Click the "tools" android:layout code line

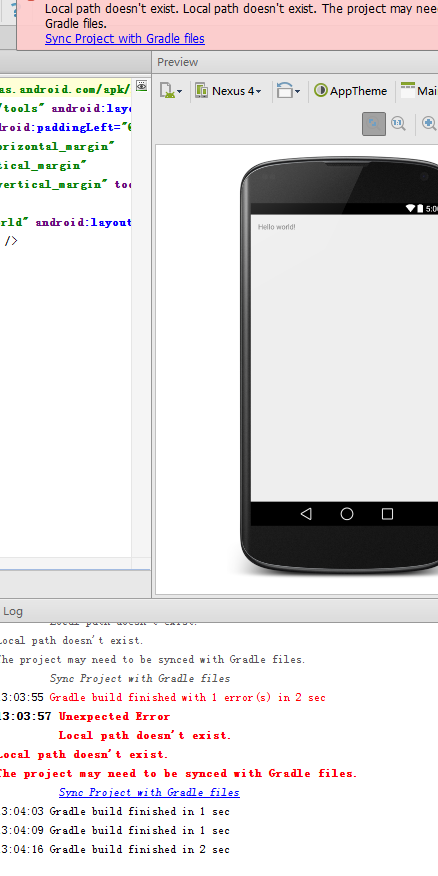pyautogui.click(x=65, y=108)
